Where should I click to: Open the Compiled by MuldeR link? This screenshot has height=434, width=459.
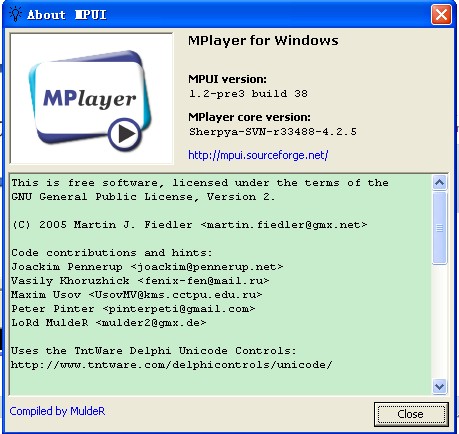(x=57, y=411)
